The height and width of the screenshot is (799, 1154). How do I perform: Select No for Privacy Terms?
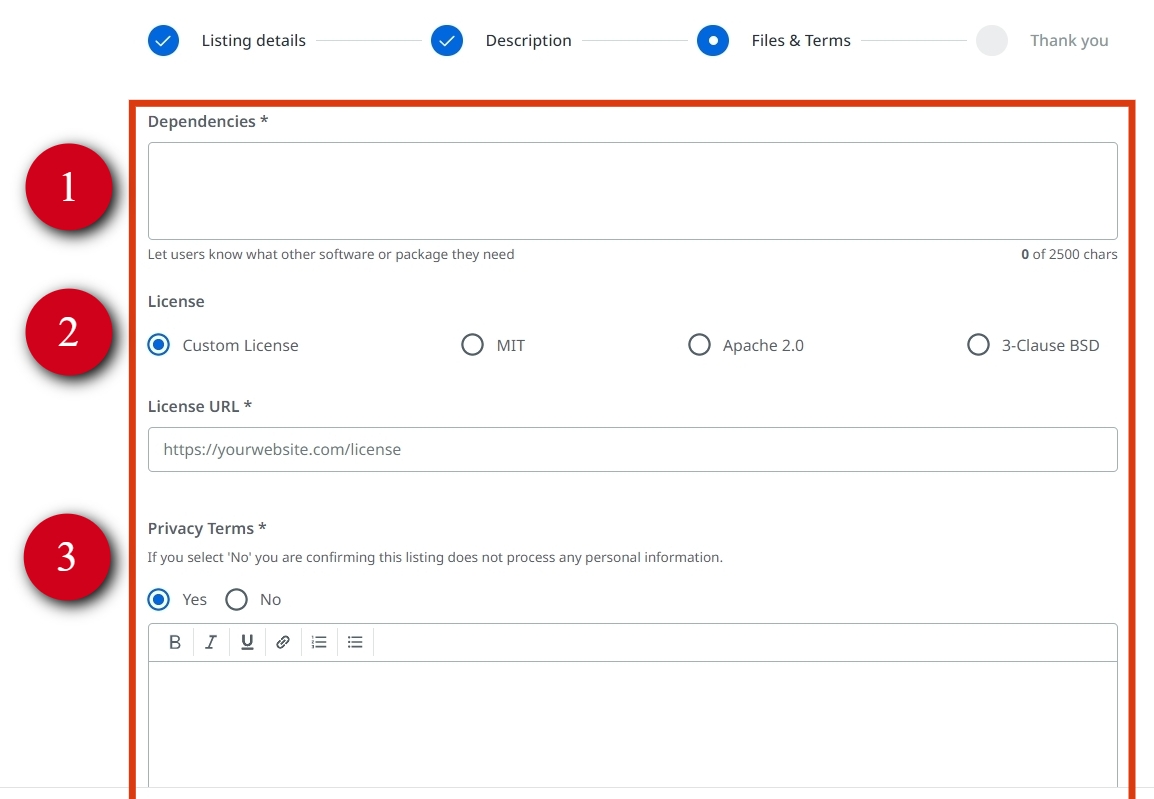coord(236,600)
